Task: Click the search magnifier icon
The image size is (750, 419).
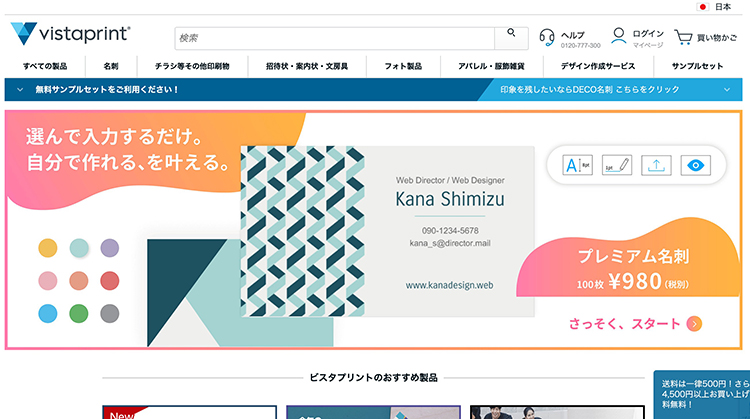Action: pos(511,33)
